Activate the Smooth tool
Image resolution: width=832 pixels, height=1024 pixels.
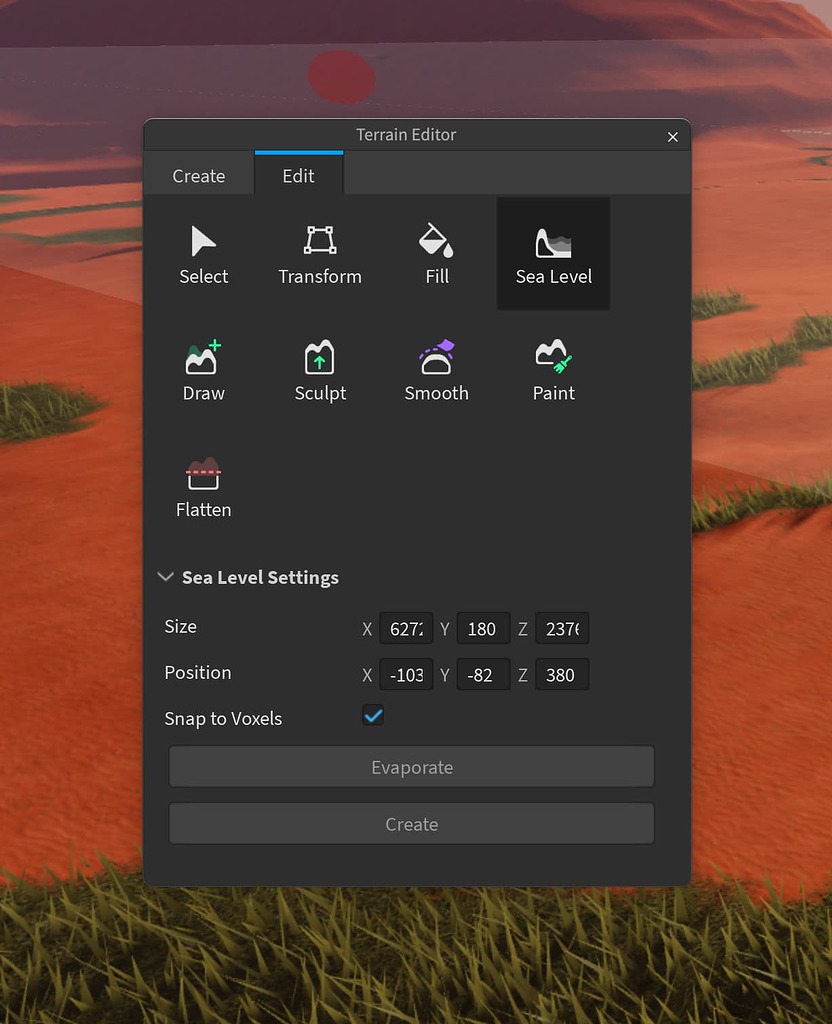(436, 368)
